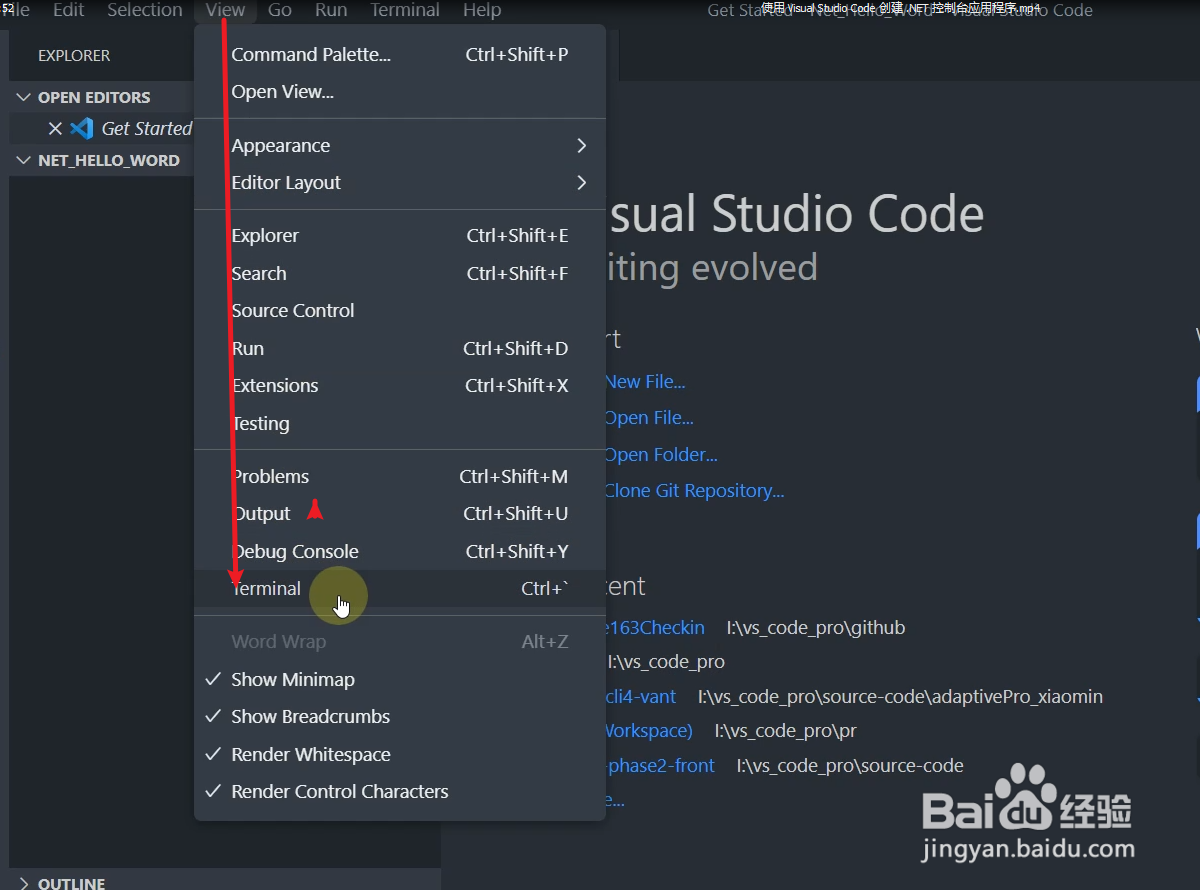1200x890 pixels.
Task: Click the I:\vs_code_pro\github path text
Action: [x=816, y=628]
